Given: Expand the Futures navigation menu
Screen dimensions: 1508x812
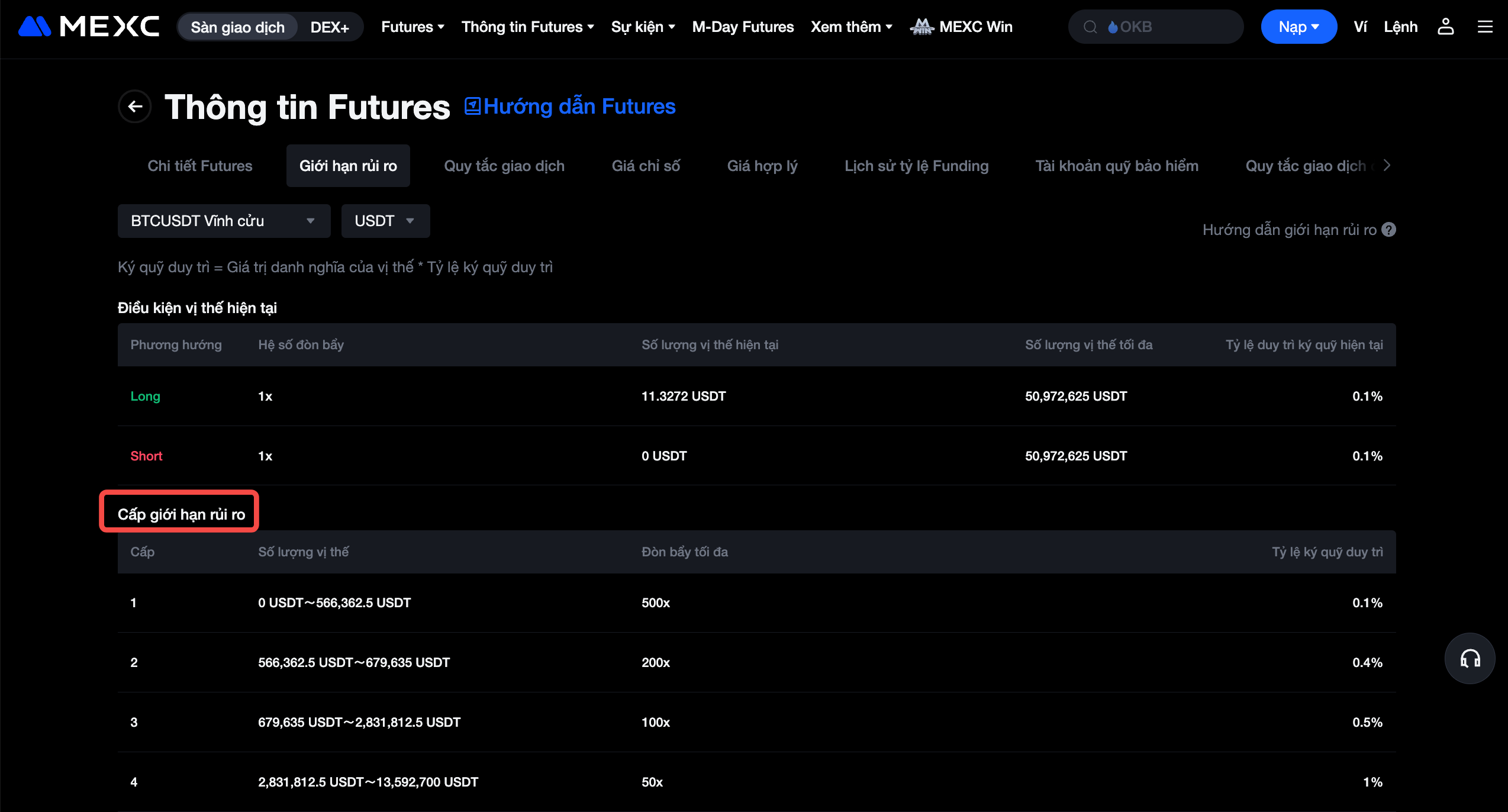Looking at the screenshot, I should coord(413,27).
